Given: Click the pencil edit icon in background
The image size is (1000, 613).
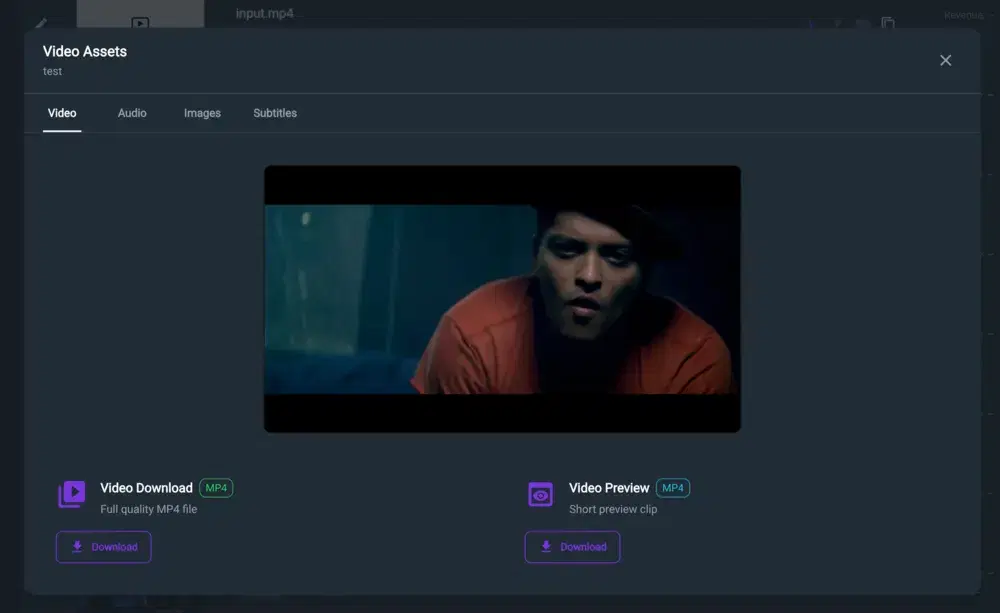Looking at the screenshot, I should (x=41, y=24).
